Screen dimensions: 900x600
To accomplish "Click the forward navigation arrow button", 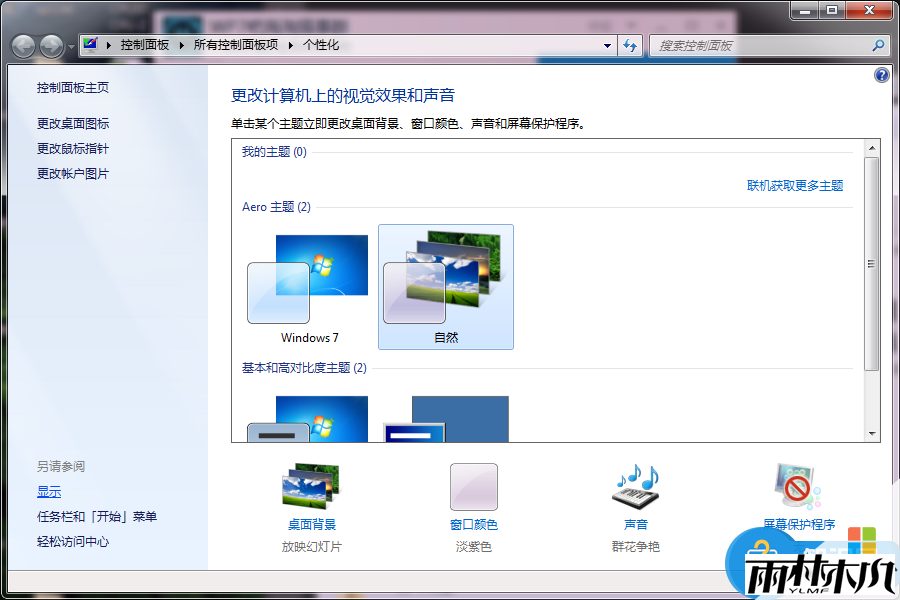I will point(51,46).
